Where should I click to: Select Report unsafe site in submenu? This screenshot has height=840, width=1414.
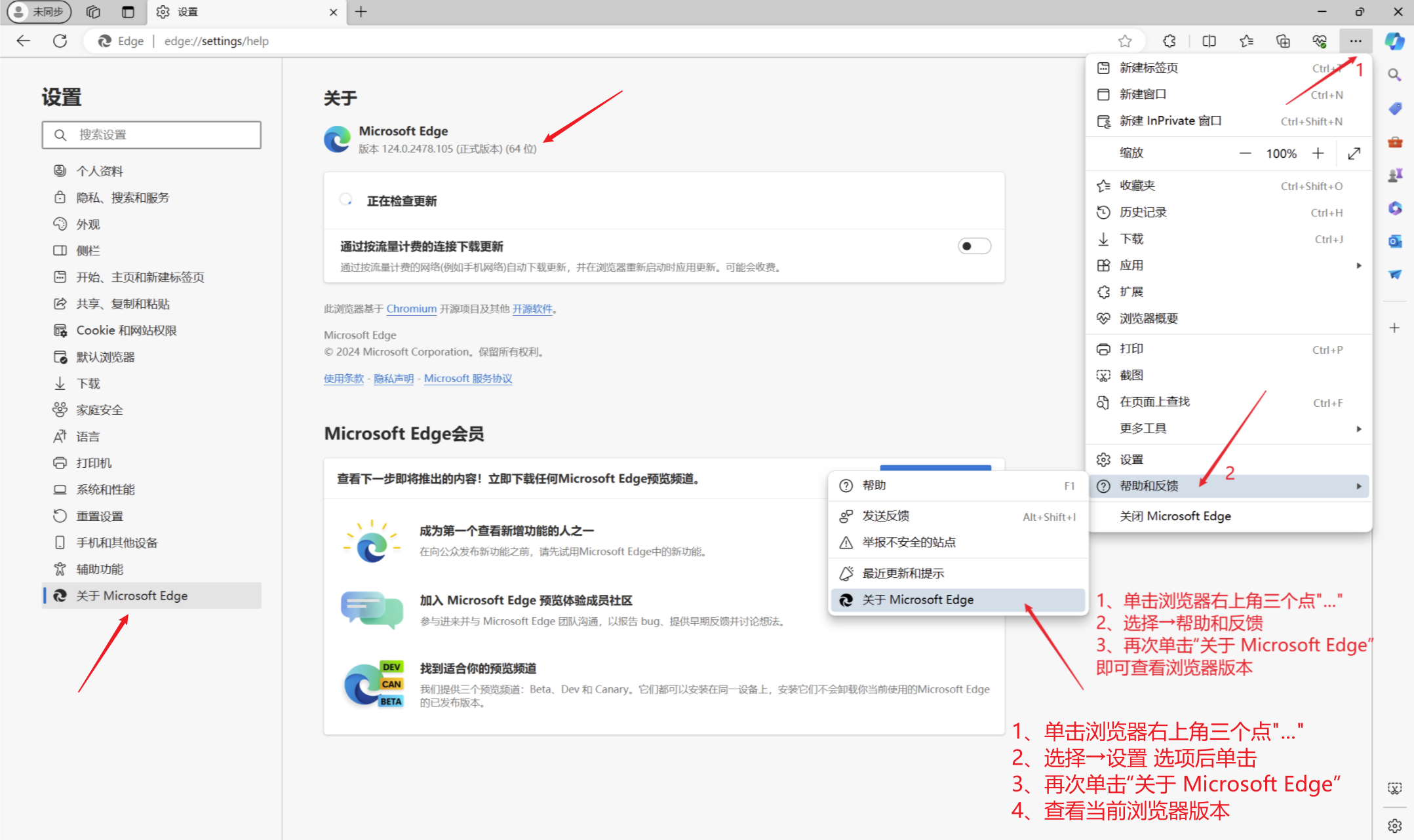(x=958, y=543)
